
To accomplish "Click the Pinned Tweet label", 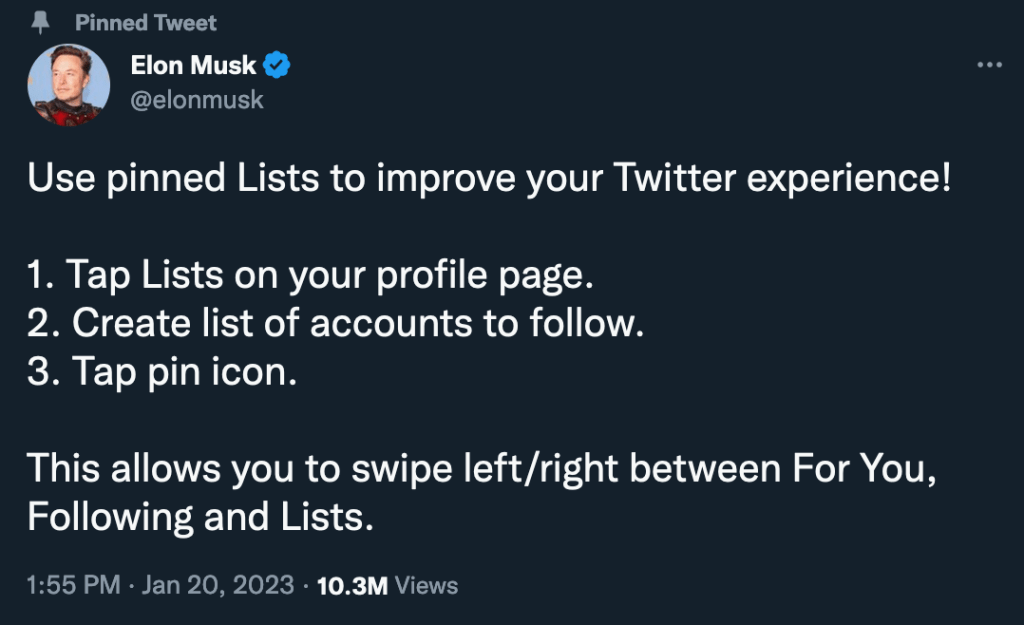I will [x=146, y=22].
